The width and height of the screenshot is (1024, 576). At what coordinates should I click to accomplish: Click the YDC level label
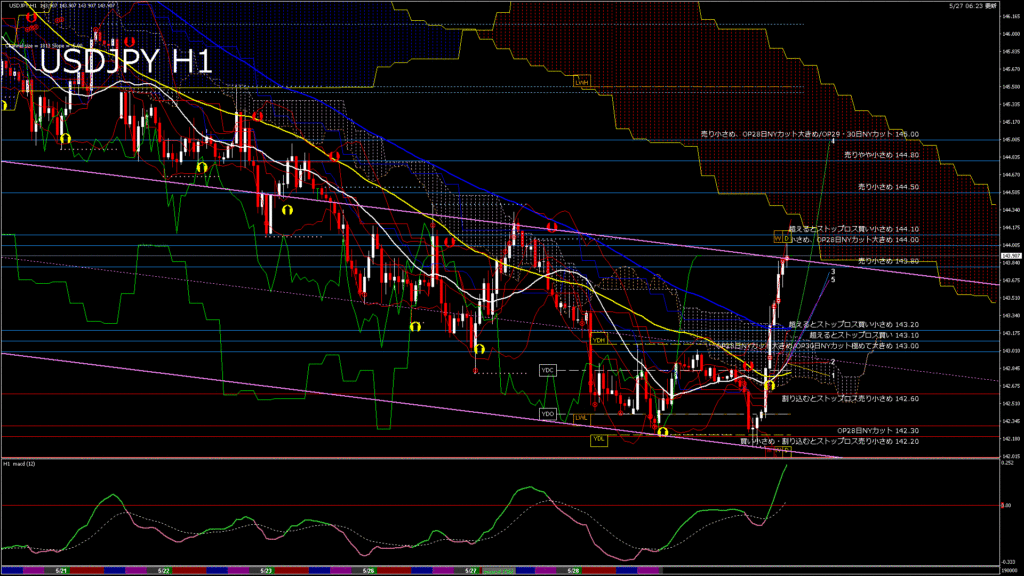pos(547,370)
